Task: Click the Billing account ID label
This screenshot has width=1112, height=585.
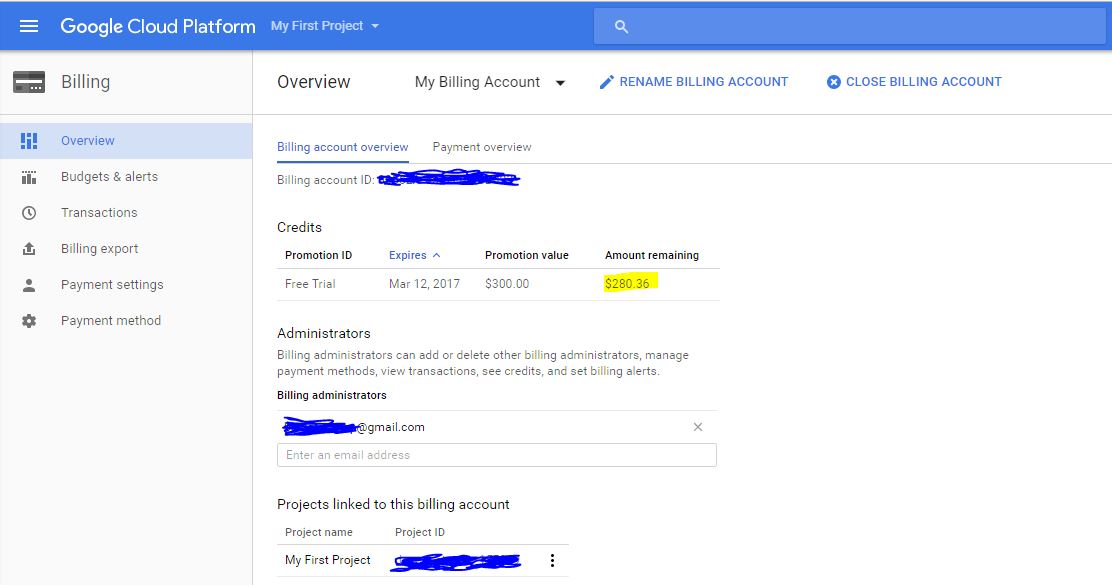Action: [326, 180]
